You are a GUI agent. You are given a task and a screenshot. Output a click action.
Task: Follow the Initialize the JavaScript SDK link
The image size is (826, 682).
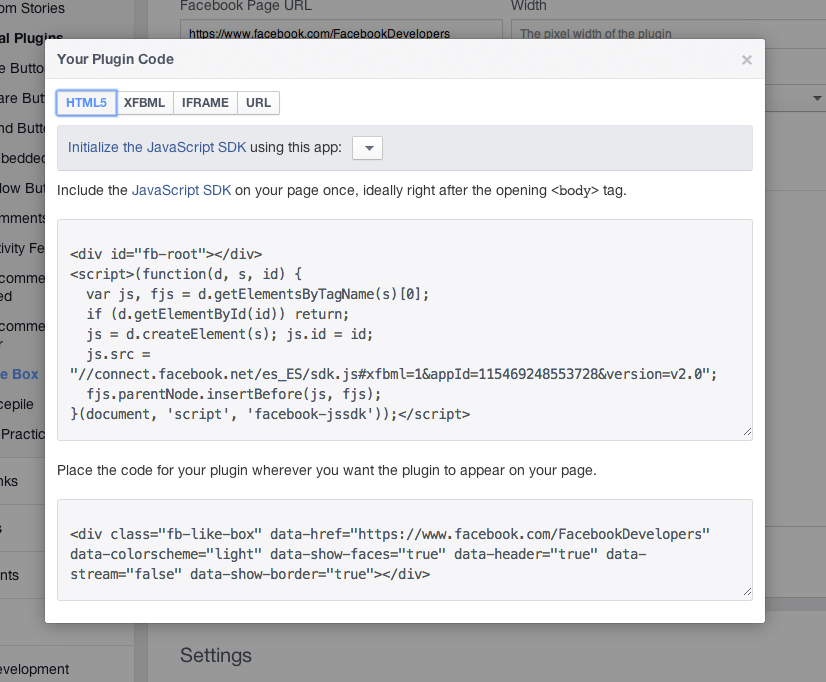tap(157, 147)
